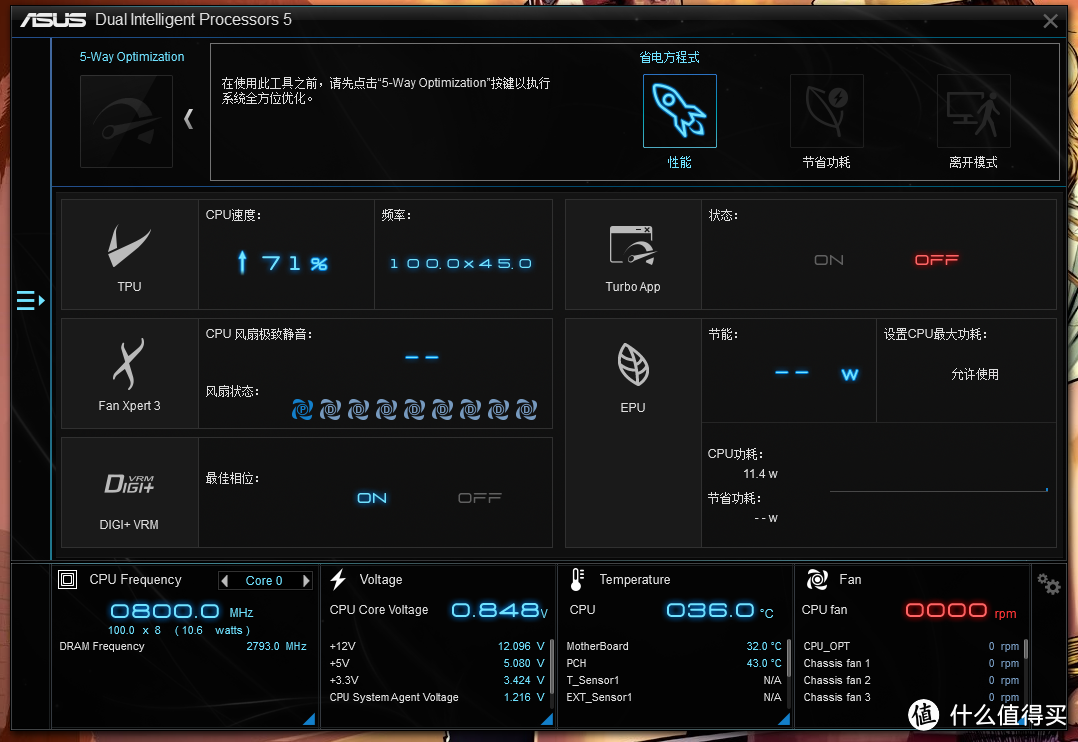Open the EPU leaf icon
The width and height of the screenshot is (1078, 742).
pos(633,364)
